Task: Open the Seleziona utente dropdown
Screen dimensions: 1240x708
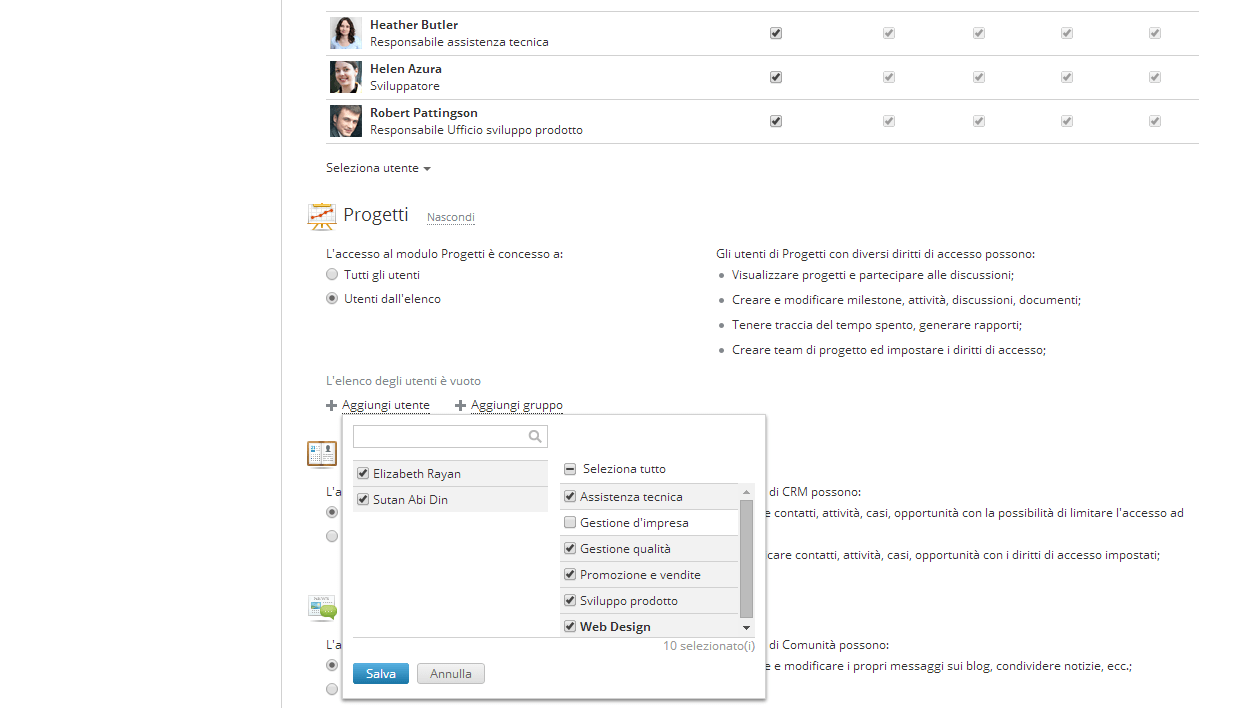Action: point(378,168)
